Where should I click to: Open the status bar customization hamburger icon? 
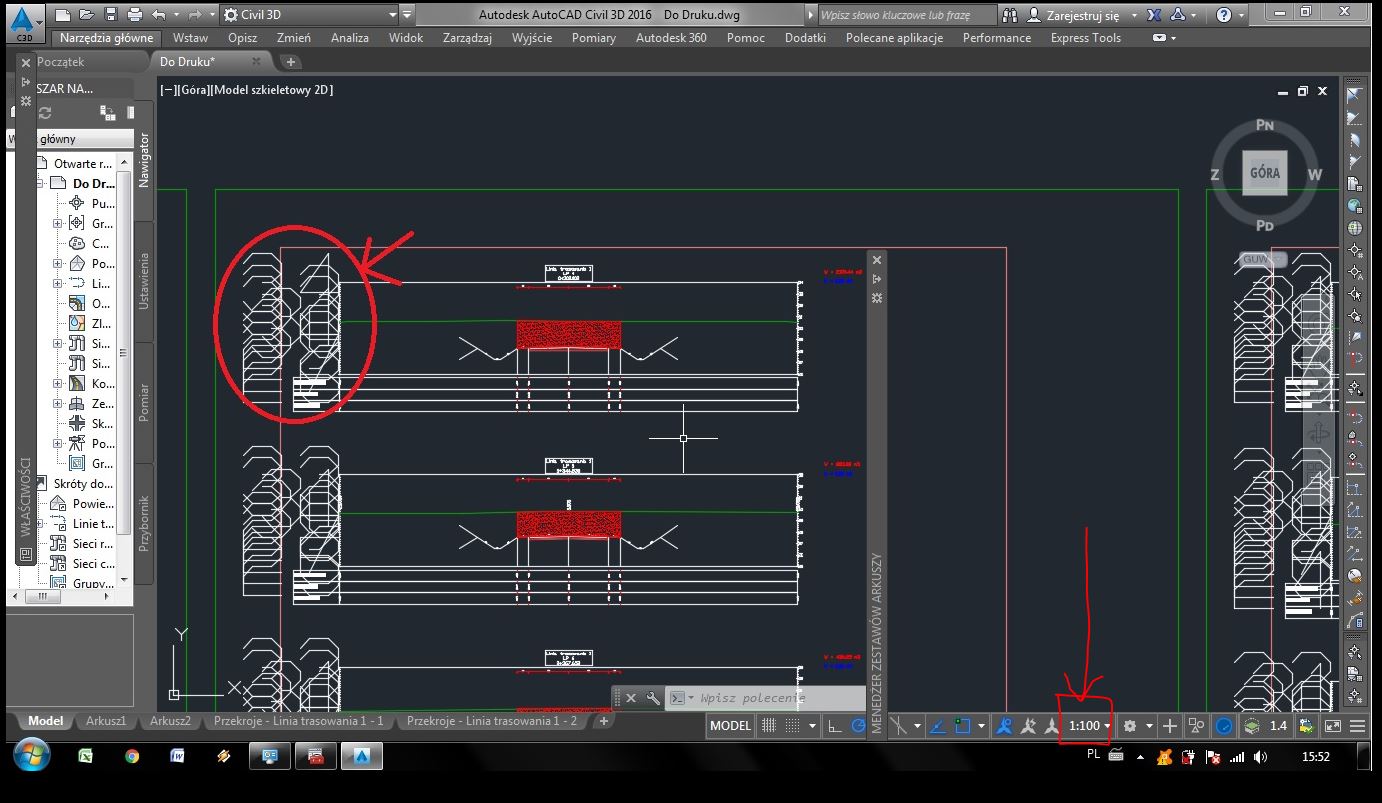(1356, 725)
